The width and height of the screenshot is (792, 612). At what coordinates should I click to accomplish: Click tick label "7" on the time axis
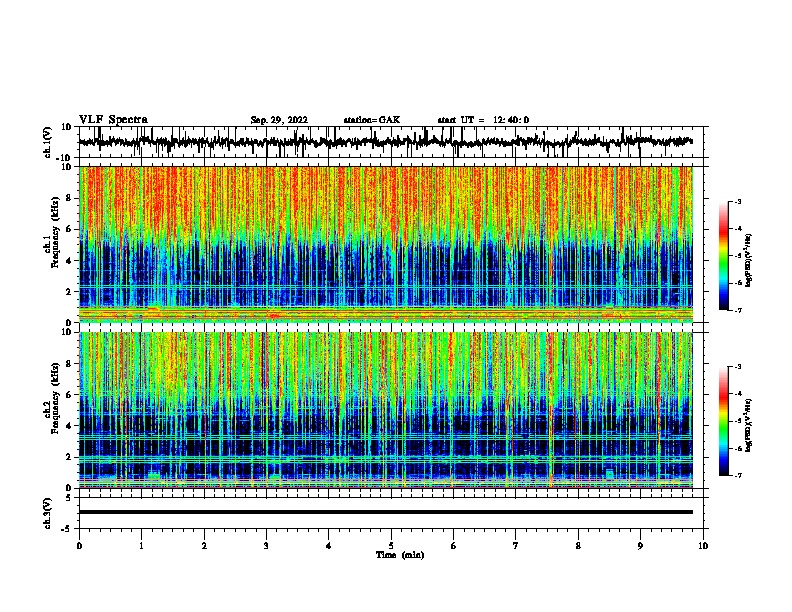(516, 545)
